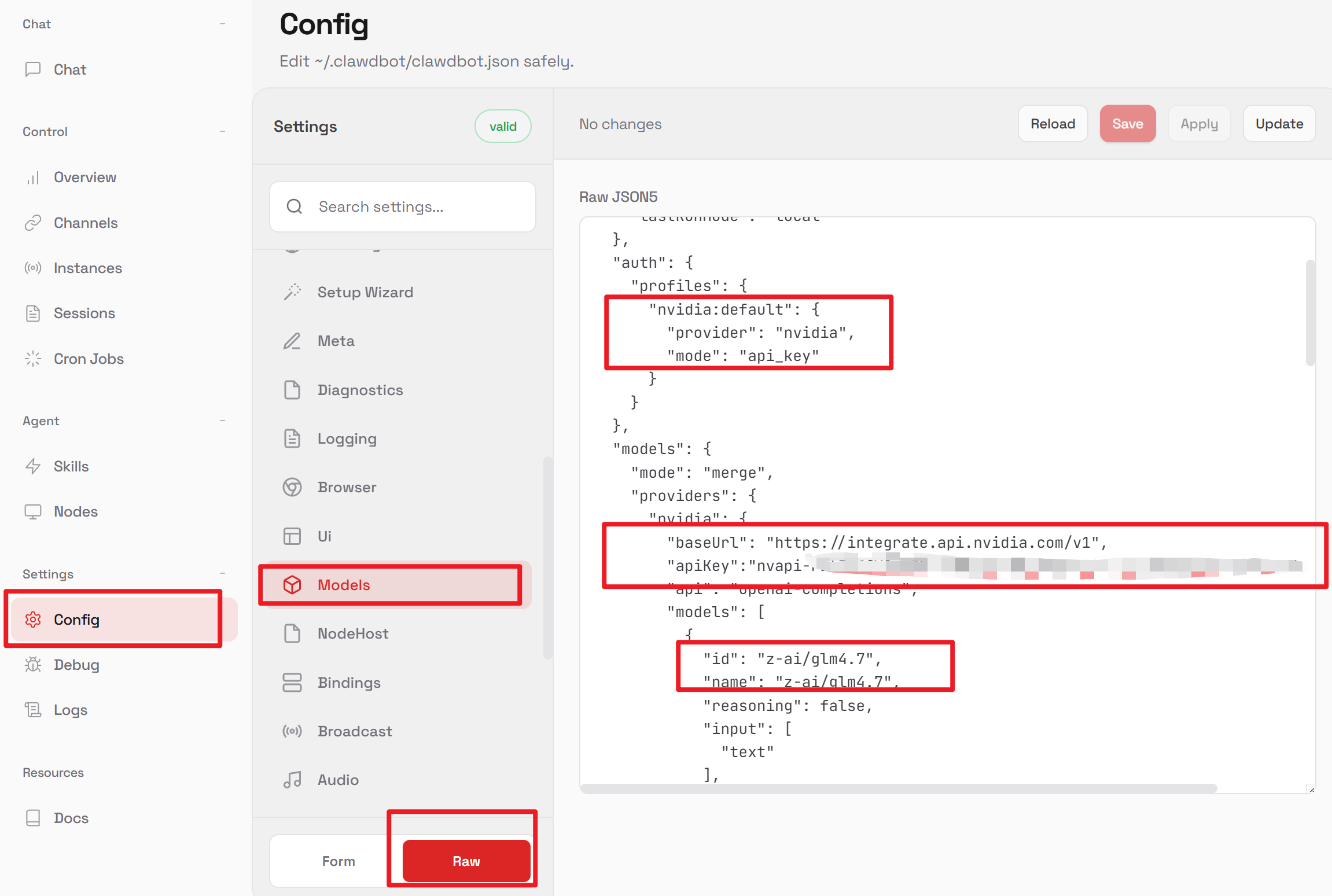Collapse the Chat sidebar section

pos(222,24)
